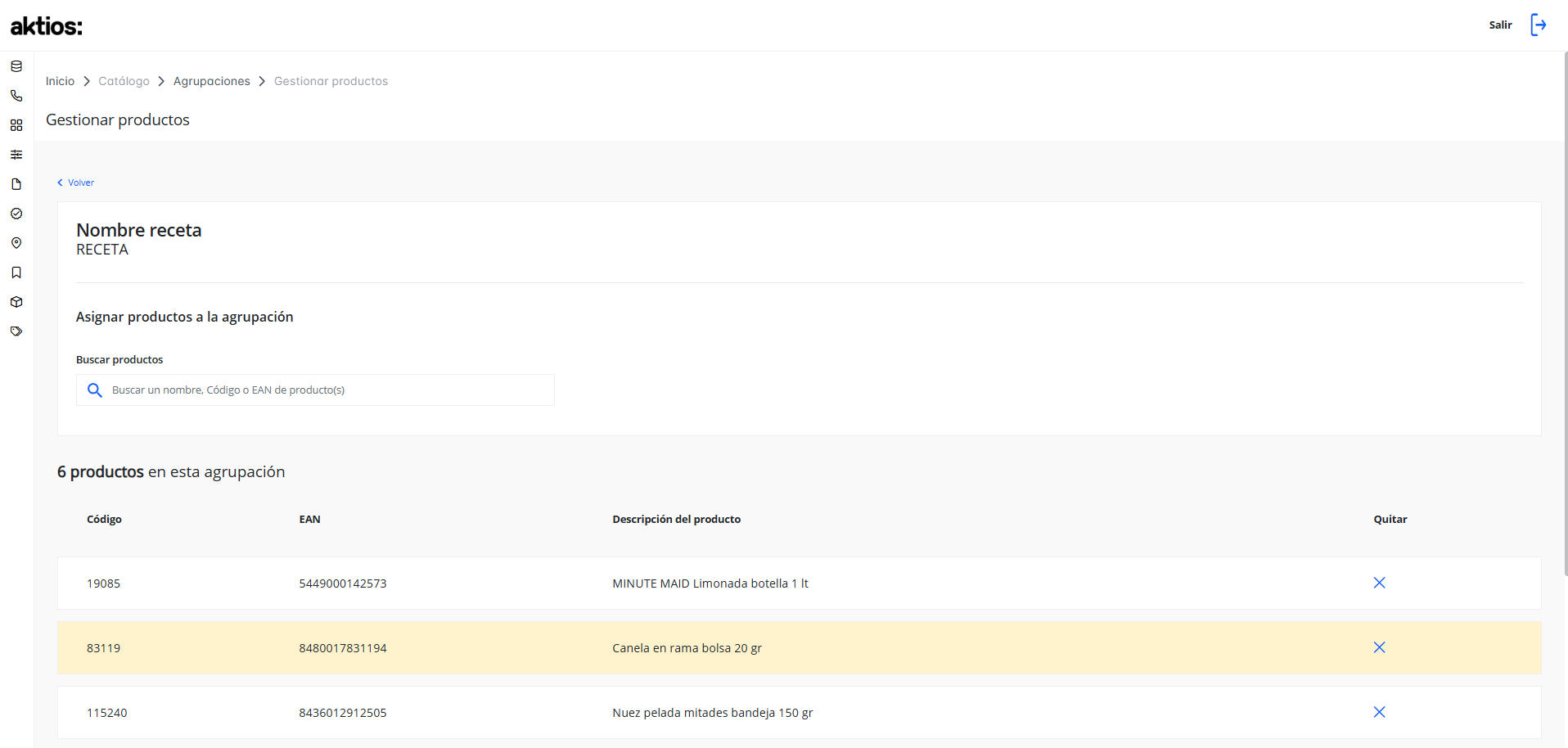This screenshot has width=1568, height=748.
Task: Open the box package sidebar icon
Action: (16, 302)
